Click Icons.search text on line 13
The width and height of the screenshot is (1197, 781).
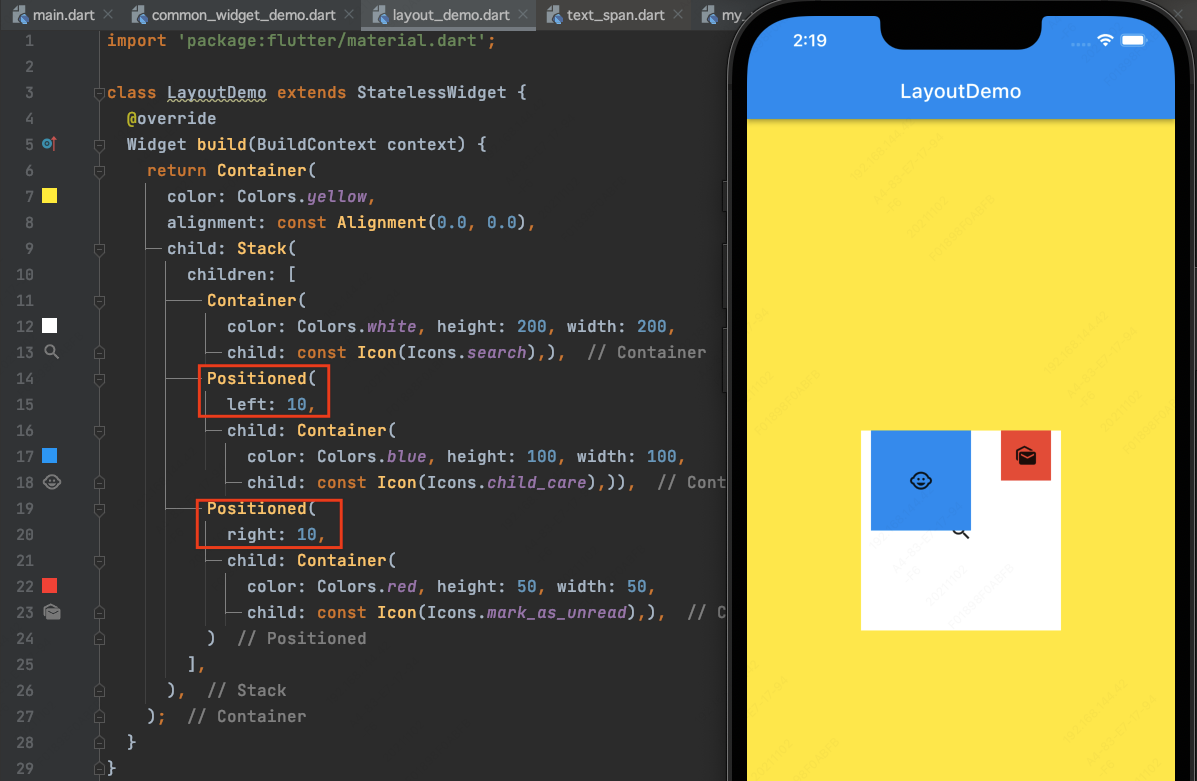pyautogui.click(x=466, y=352)
